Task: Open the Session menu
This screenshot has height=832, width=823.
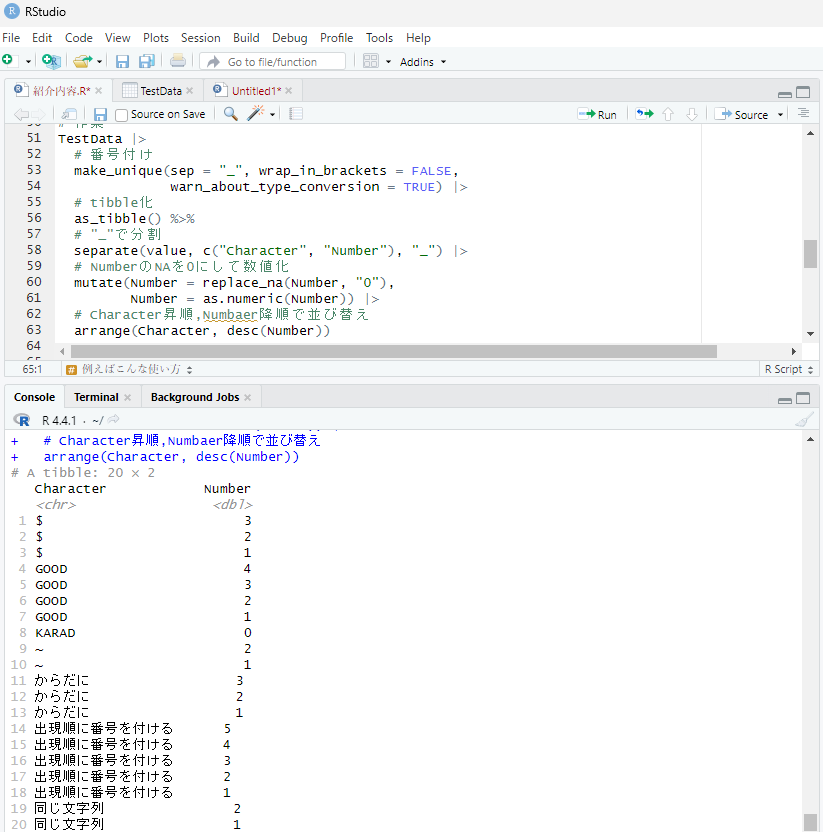Action: [200, 38]
